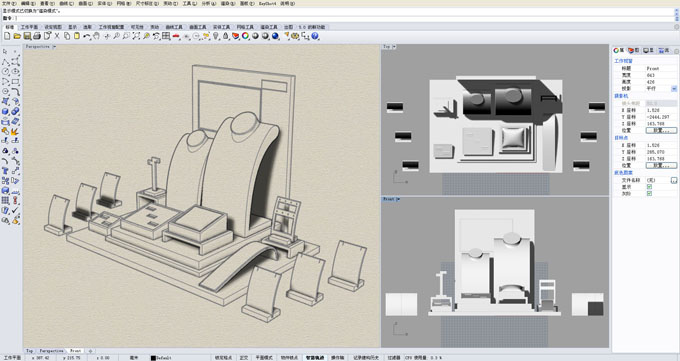Open the Top viewport title dropdown arrow
Viewport: 680px width, 361px height.
pos(394,46)
